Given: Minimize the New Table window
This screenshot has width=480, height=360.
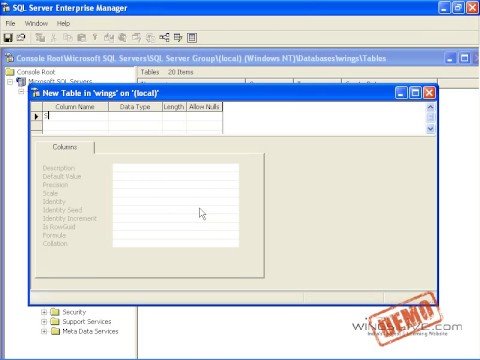Looking at the screenshot, I should click(401, 93).
